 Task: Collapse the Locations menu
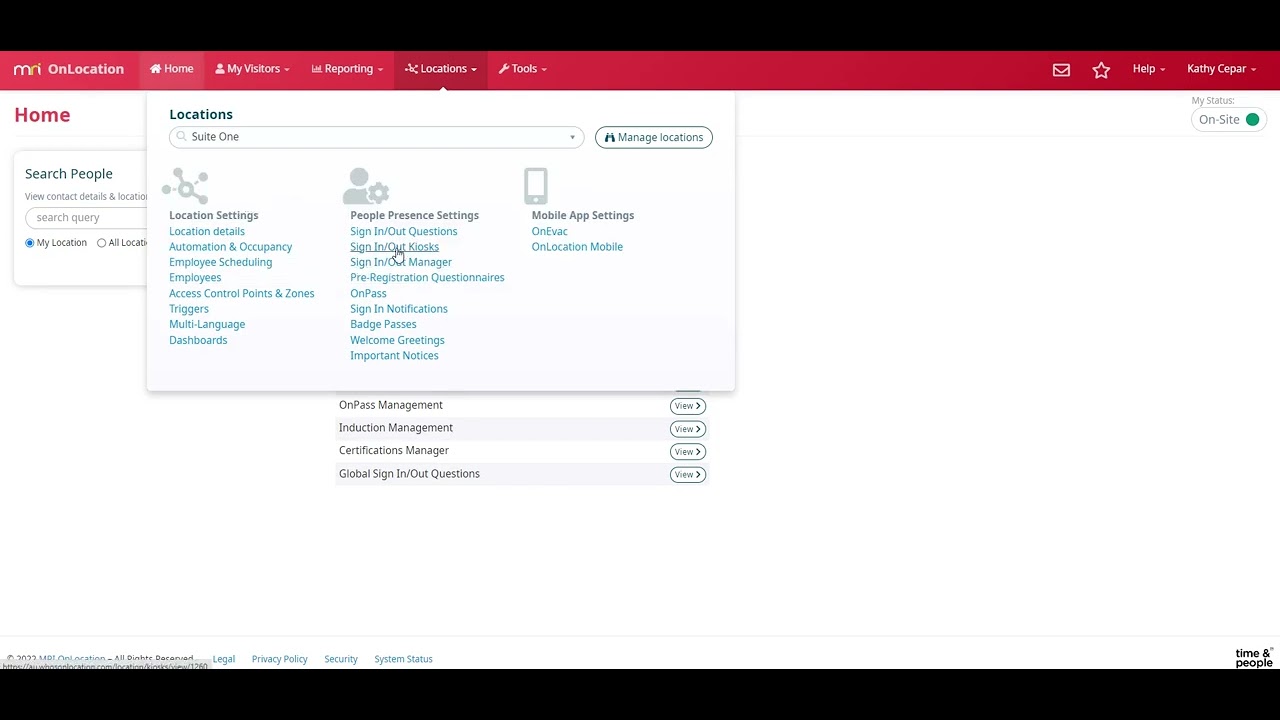click(x=441, y=69)
